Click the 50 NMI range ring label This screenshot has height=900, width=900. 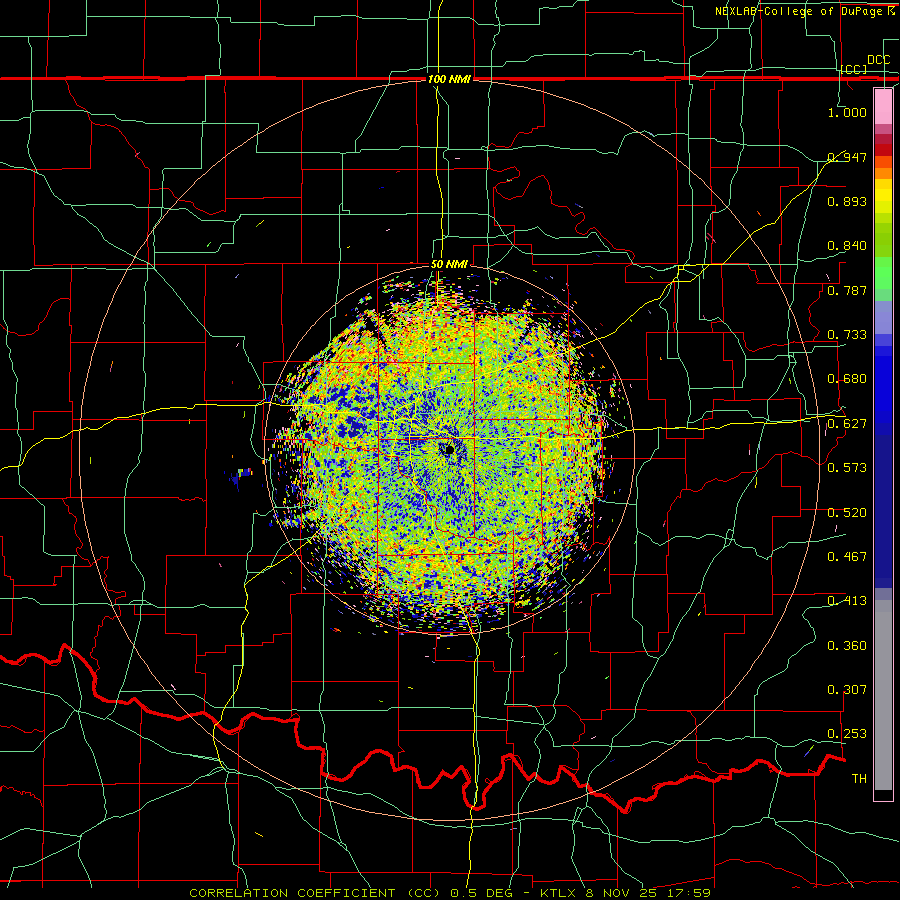pyautogui.click(x=449, y=264)
